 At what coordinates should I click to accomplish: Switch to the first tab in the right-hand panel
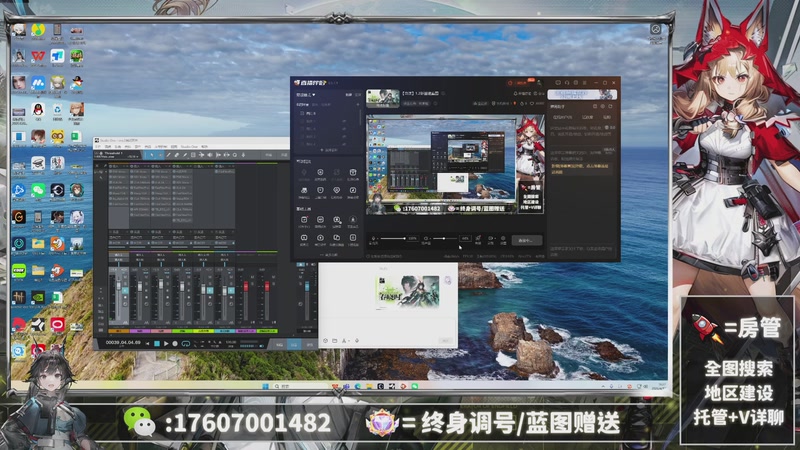pyautogui.click(x=560, y=117)
